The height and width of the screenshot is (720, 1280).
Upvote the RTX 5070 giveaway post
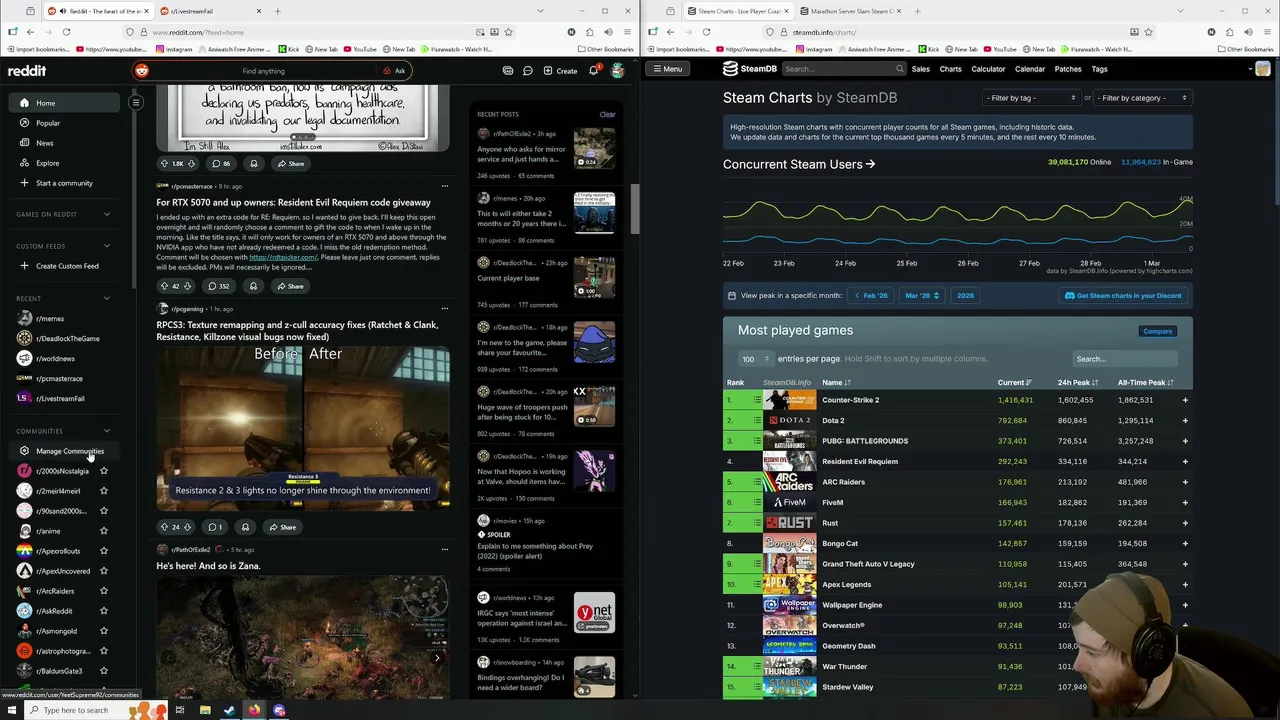coord(164,286)
